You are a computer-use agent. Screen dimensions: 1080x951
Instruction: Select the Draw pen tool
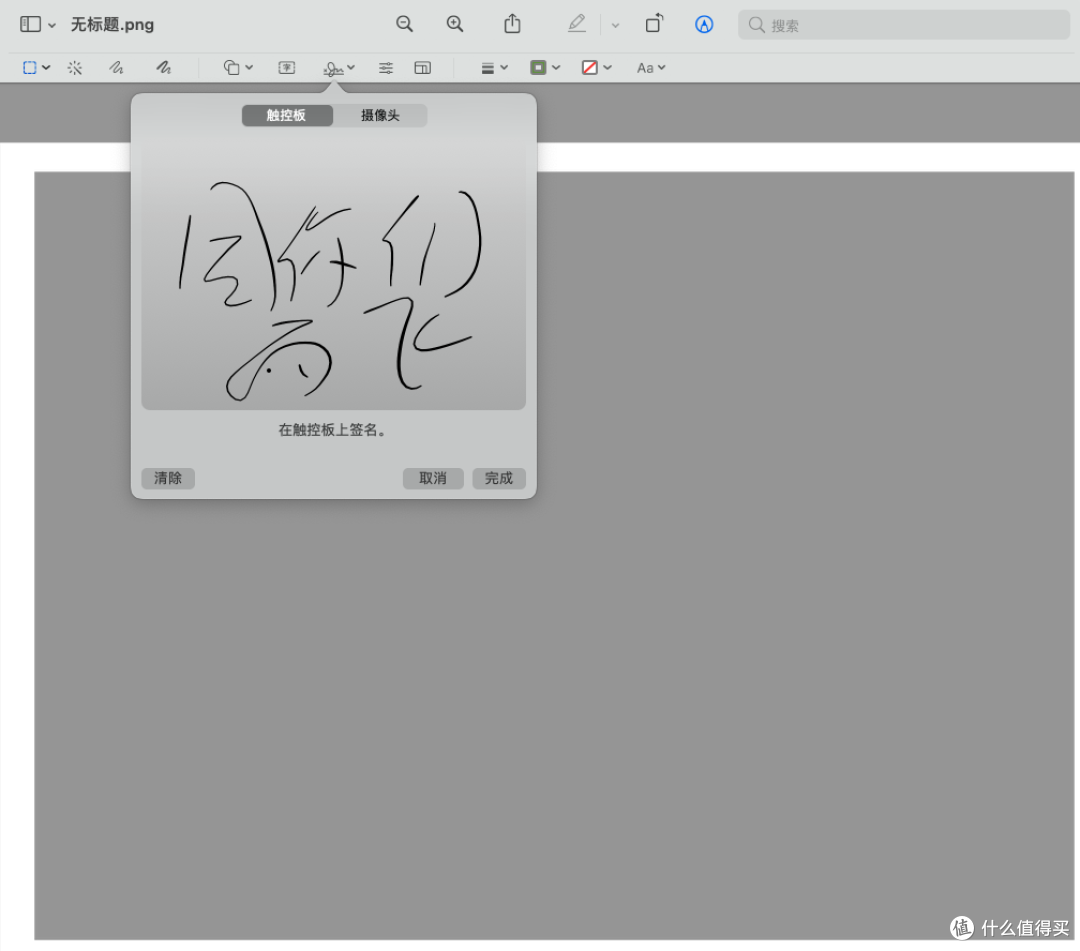163,67
